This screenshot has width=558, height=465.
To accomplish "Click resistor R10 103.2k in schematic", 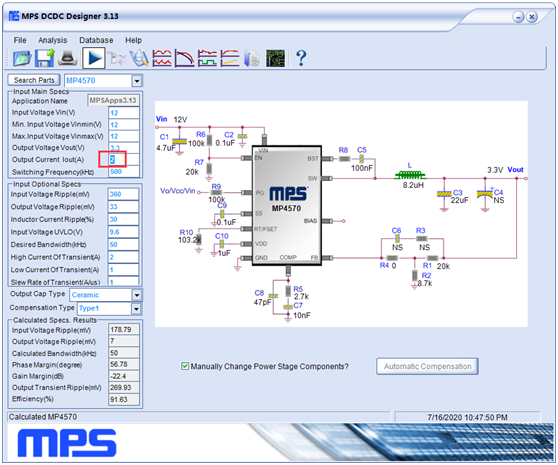I will click(199, 239).
